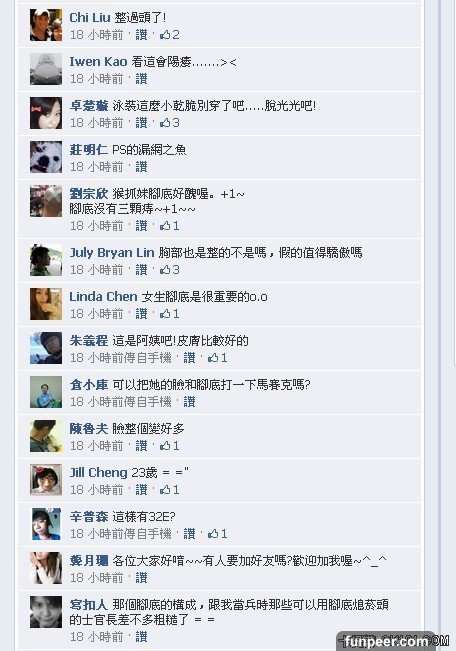Click Iwen Kao's avatar thumbnail
The image size is (456, 651).
(46, 69)
